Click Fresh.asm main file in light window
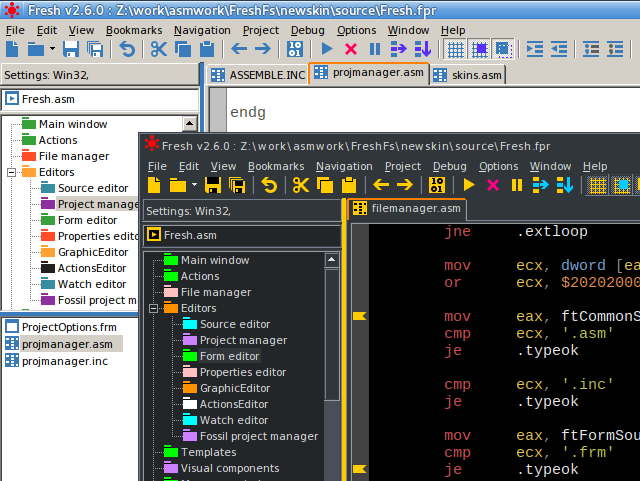 click(x=48, y=99)
